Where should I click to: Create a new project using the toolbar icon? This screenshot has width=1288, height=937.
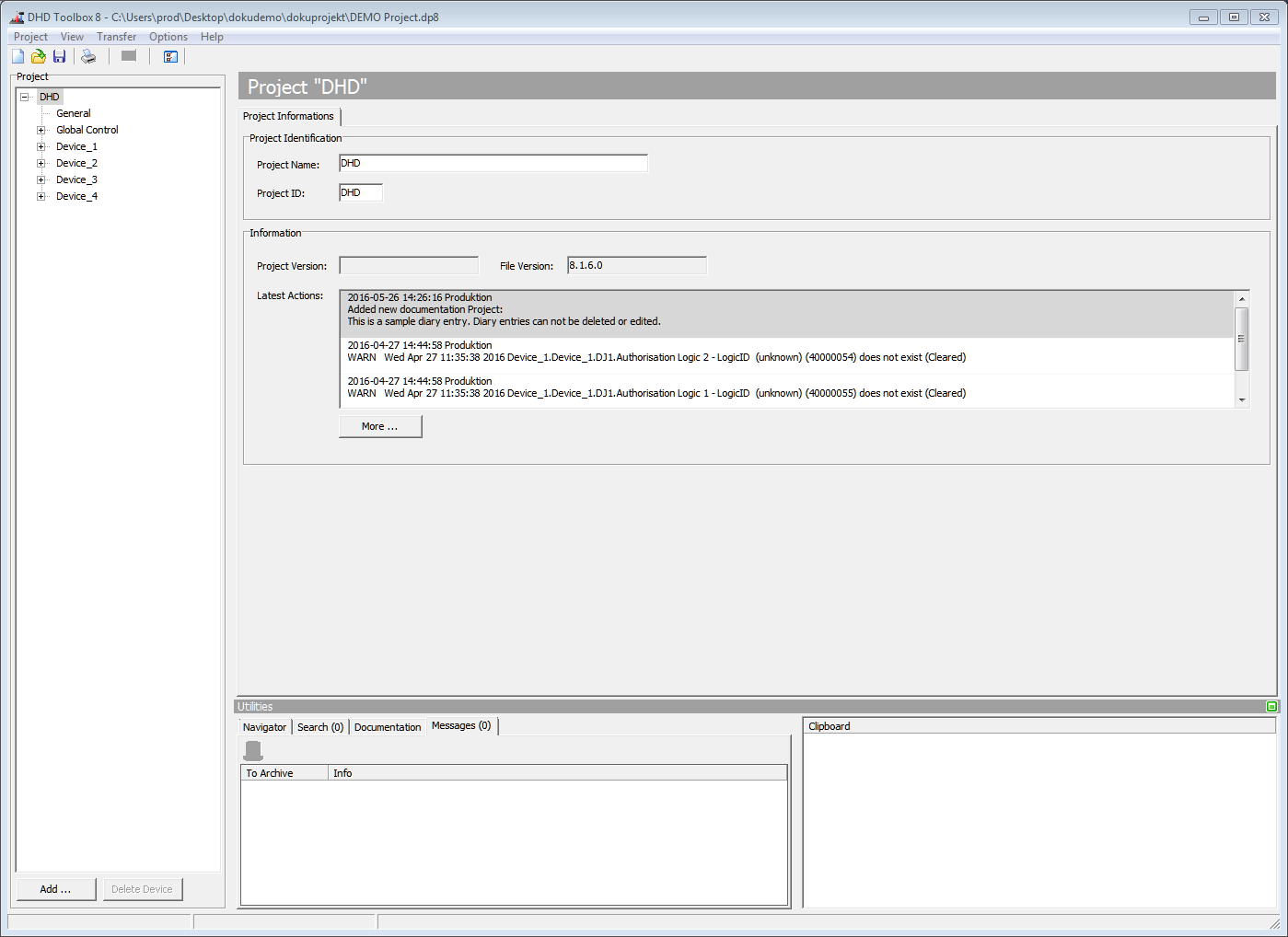[x=17, y=56]
